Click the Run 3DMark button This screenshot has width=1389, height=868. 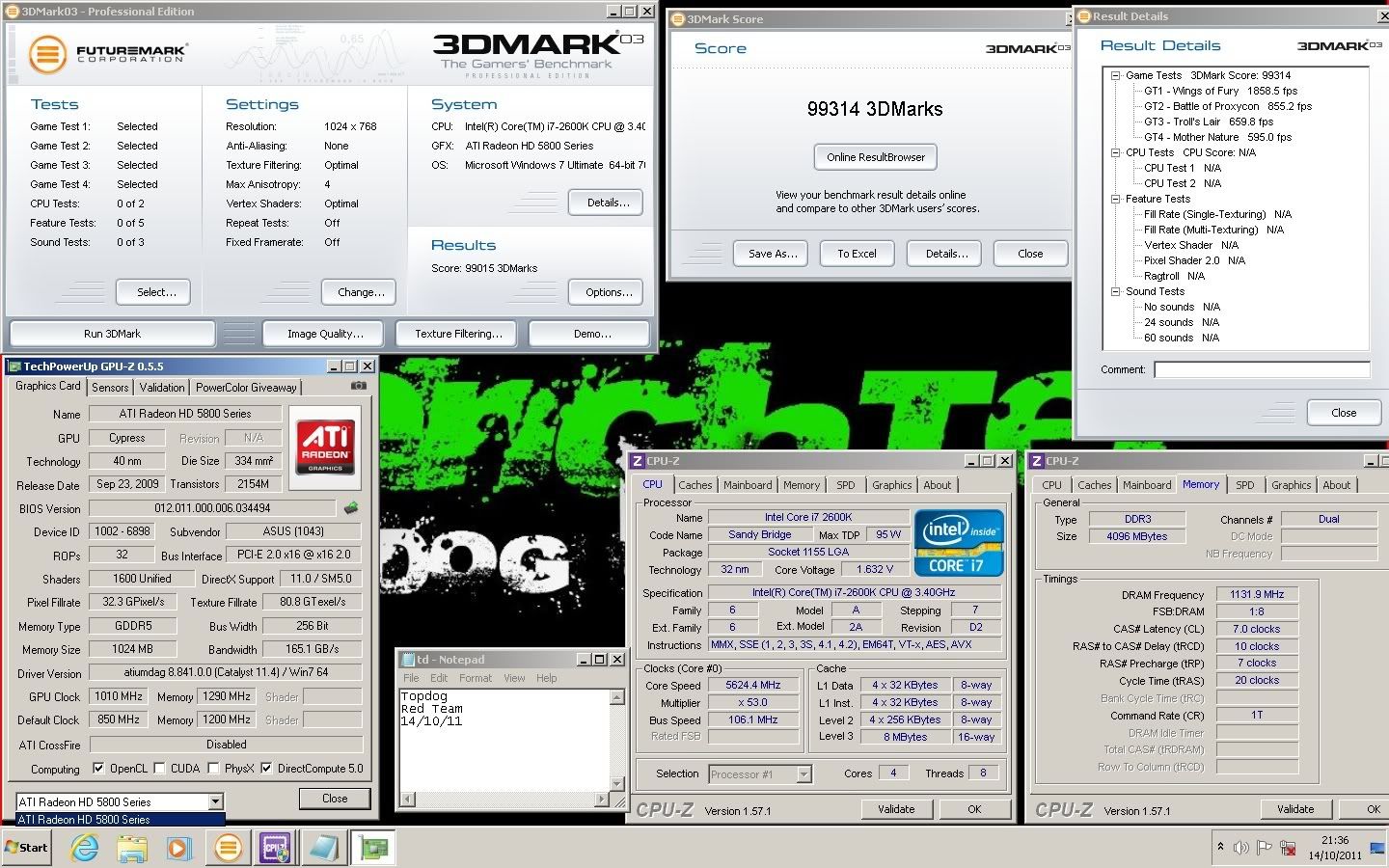[x=112, y=334]
